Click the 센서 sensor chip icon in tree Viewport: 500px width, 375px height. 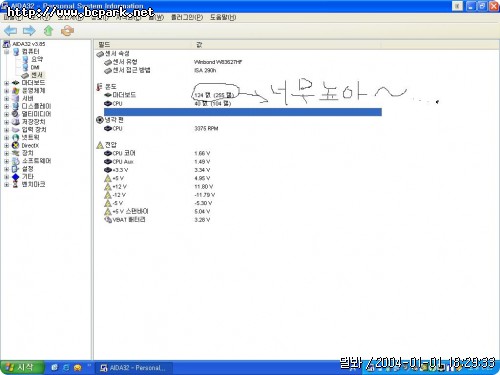(25, 75)
